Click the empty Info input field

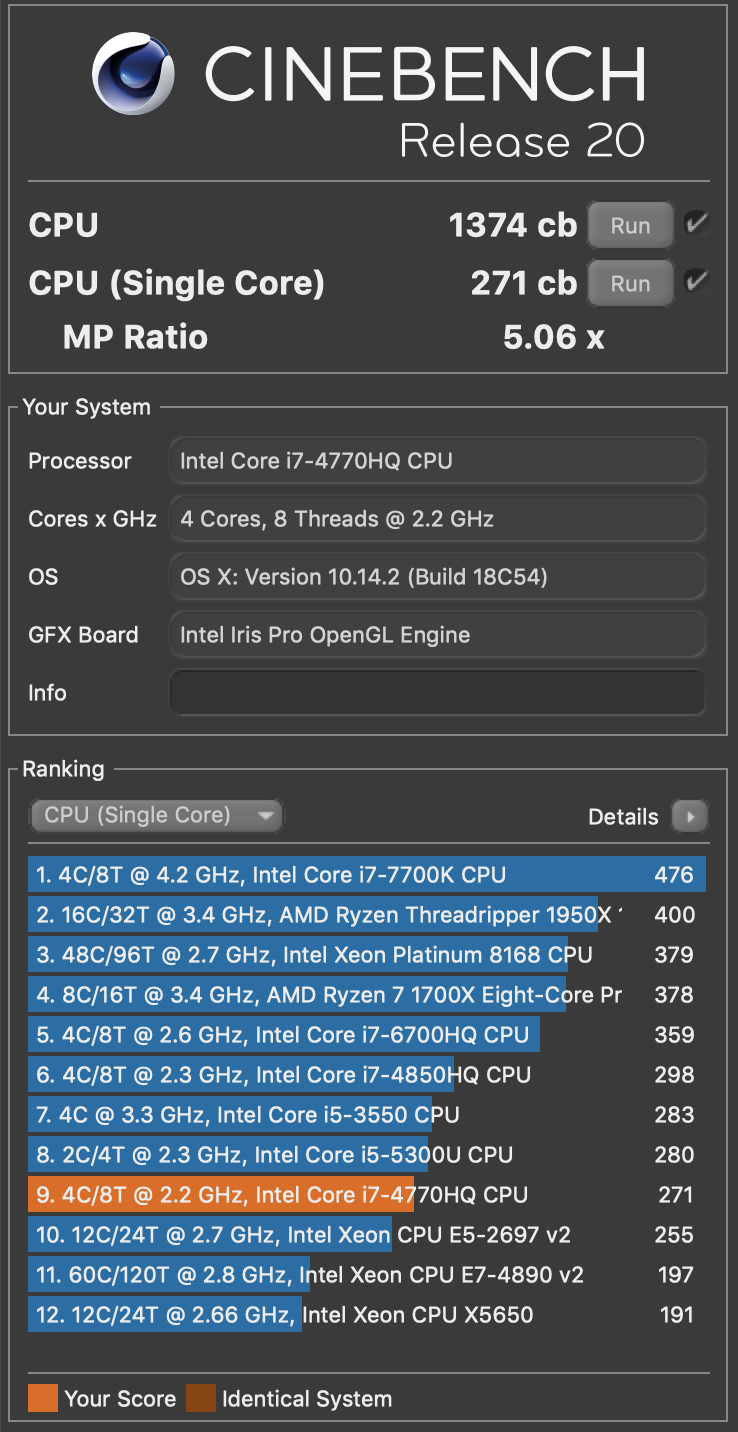[438, 693]
